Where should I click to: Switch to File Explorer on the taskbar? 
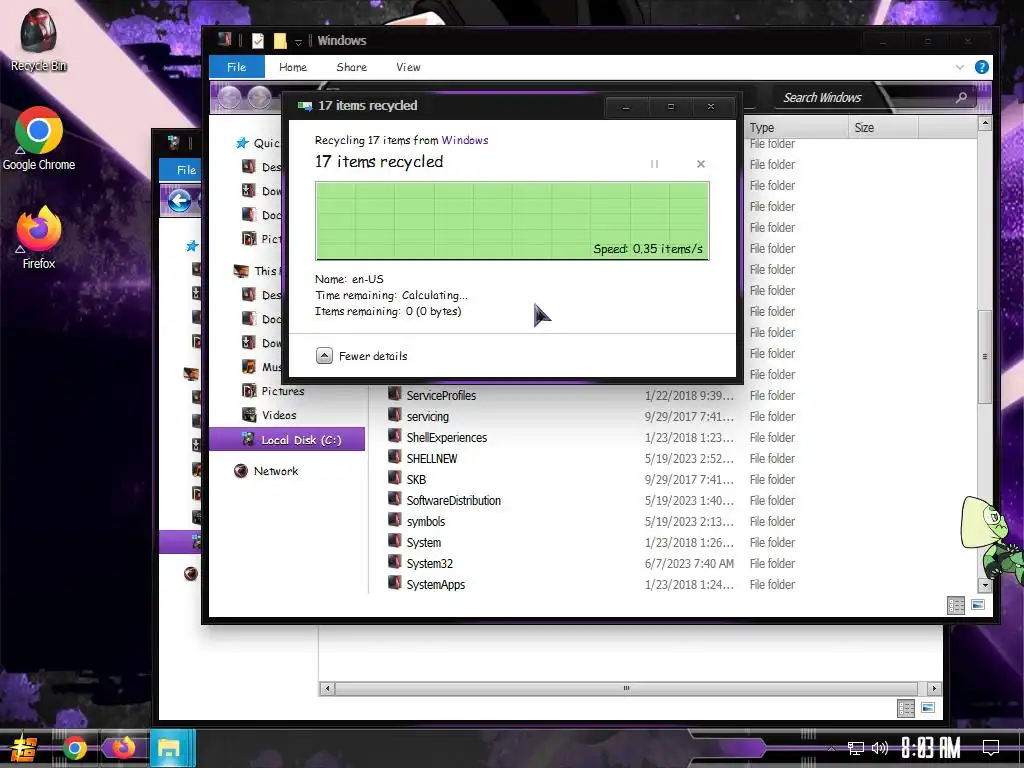click(172, 748)
